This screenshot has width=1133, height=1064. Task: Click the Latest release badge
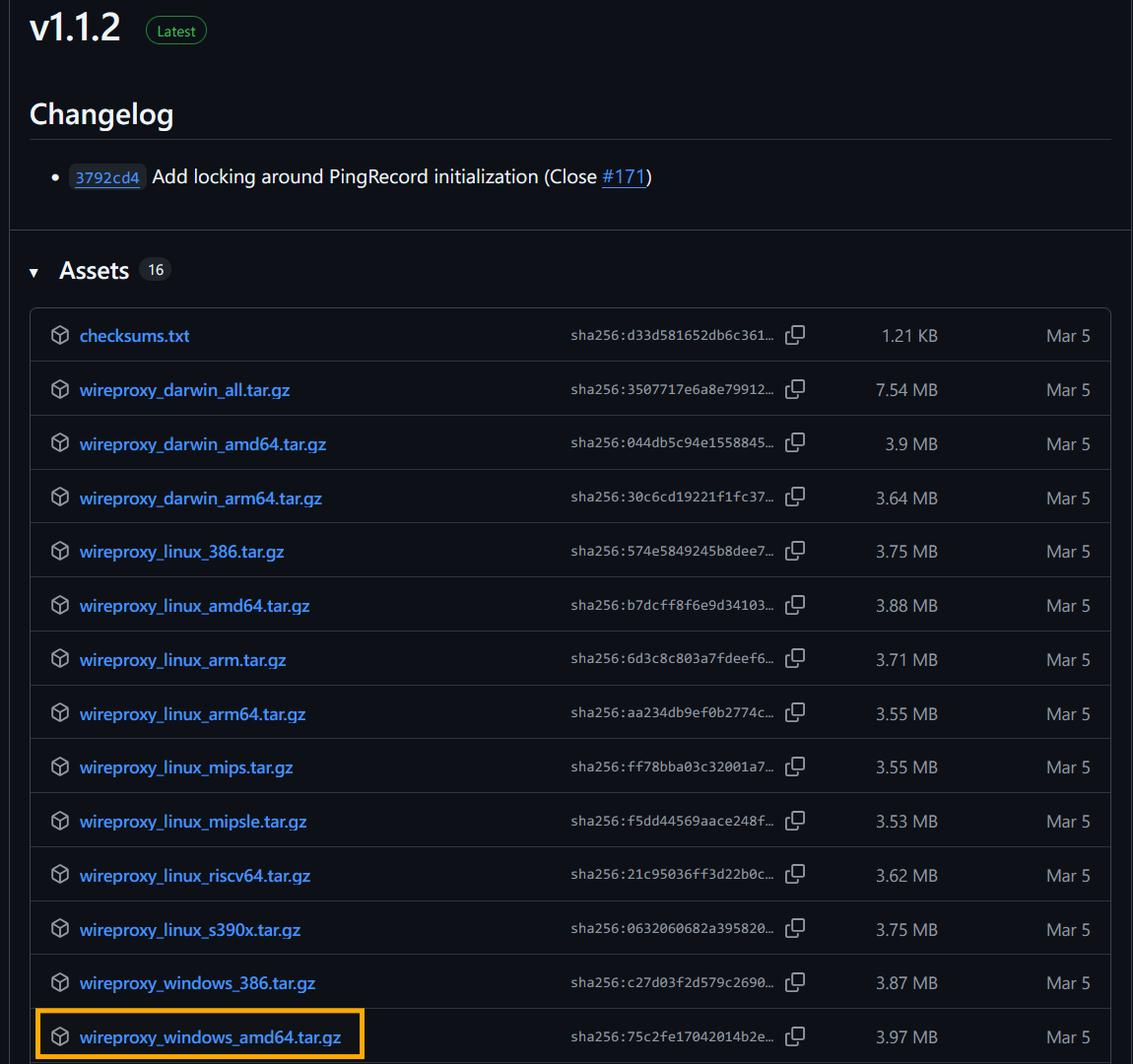[x=176, y=32]
